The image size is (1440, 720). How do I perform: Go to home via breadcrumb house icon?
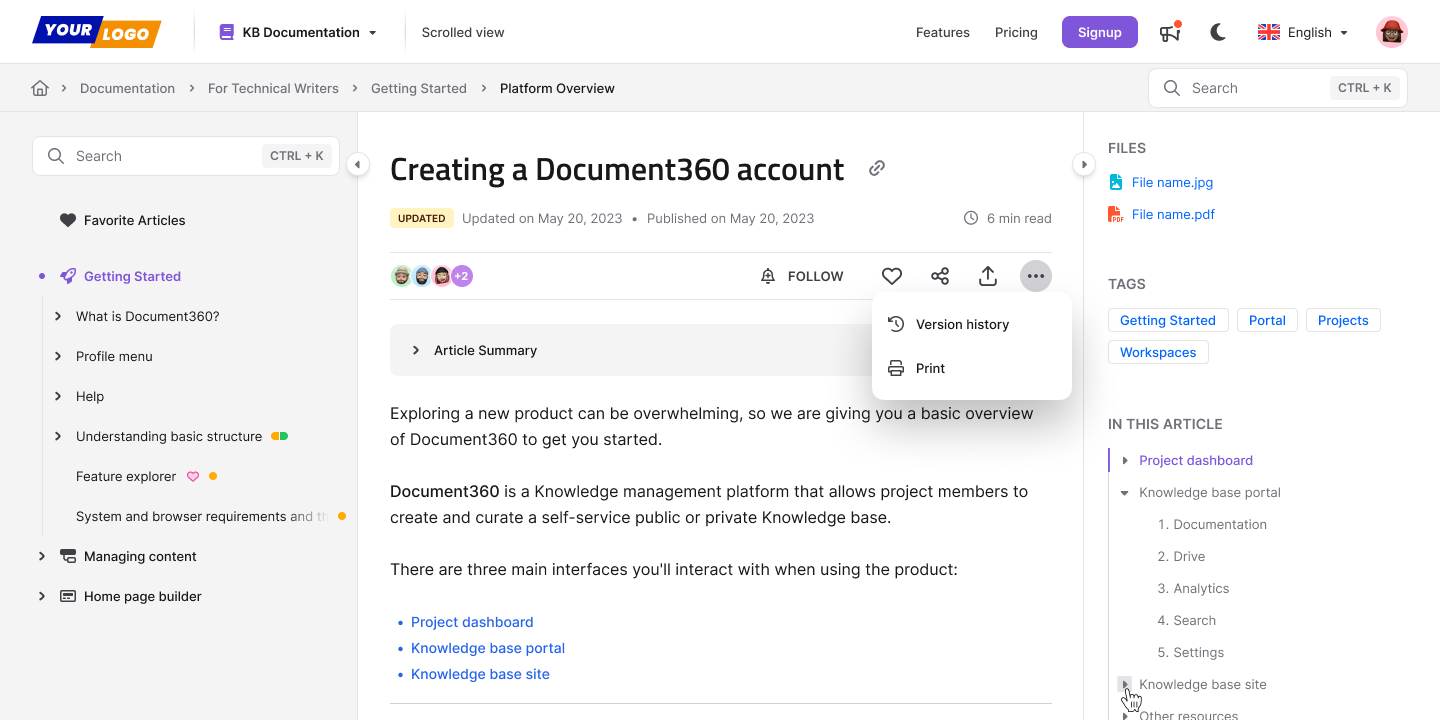click(40, 88)
